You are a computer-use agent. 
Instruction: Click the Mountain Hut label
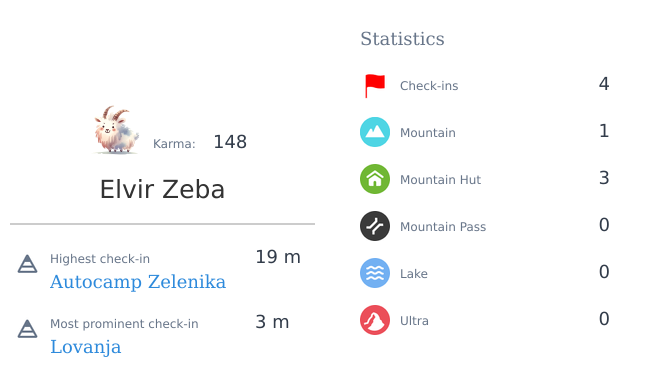tap(440, 180)
